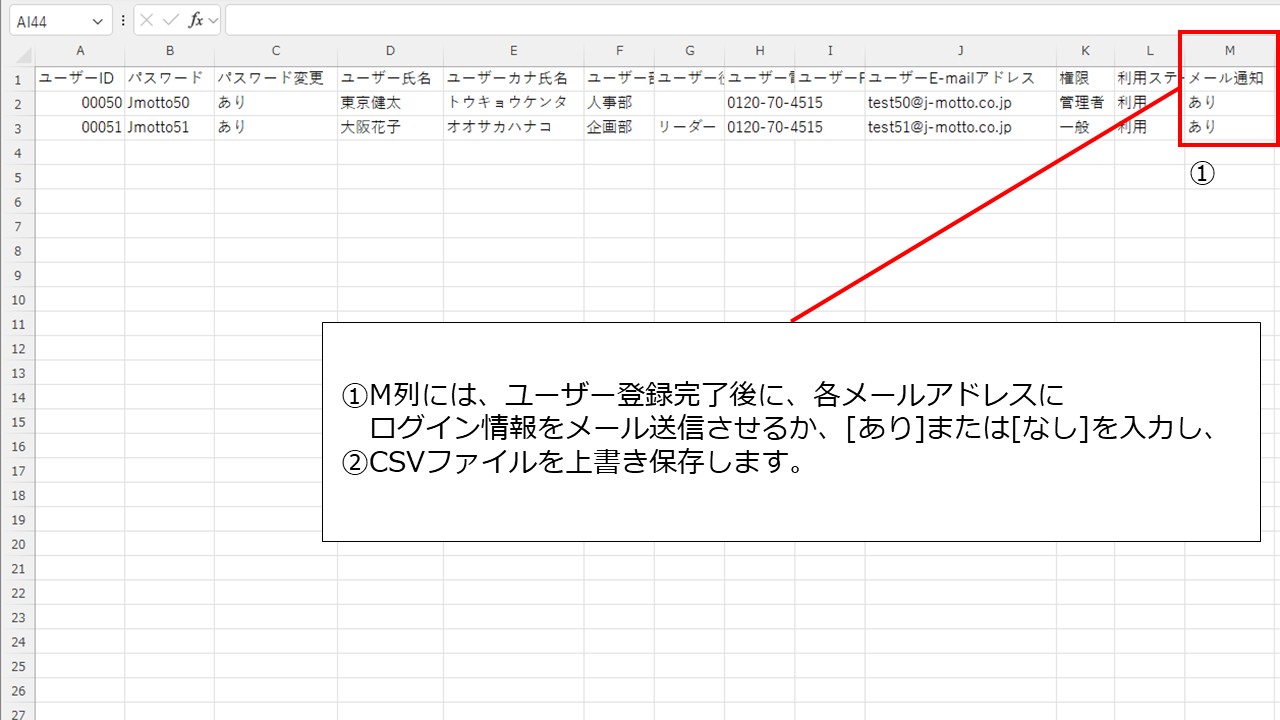Image resolution: width=1280 pixels, height=720 pixels.
Task: Click phone number 0120-70-4515 in row 2
Action: pyautogui.click(x=775, y=103)
